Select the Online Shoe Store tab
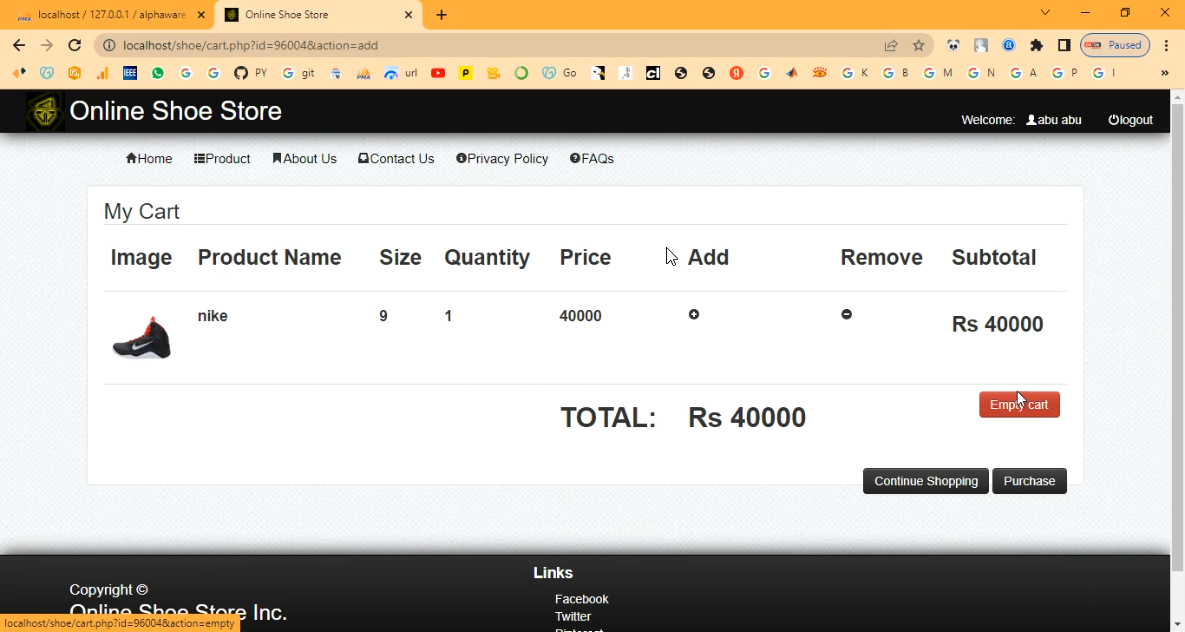 319,15
